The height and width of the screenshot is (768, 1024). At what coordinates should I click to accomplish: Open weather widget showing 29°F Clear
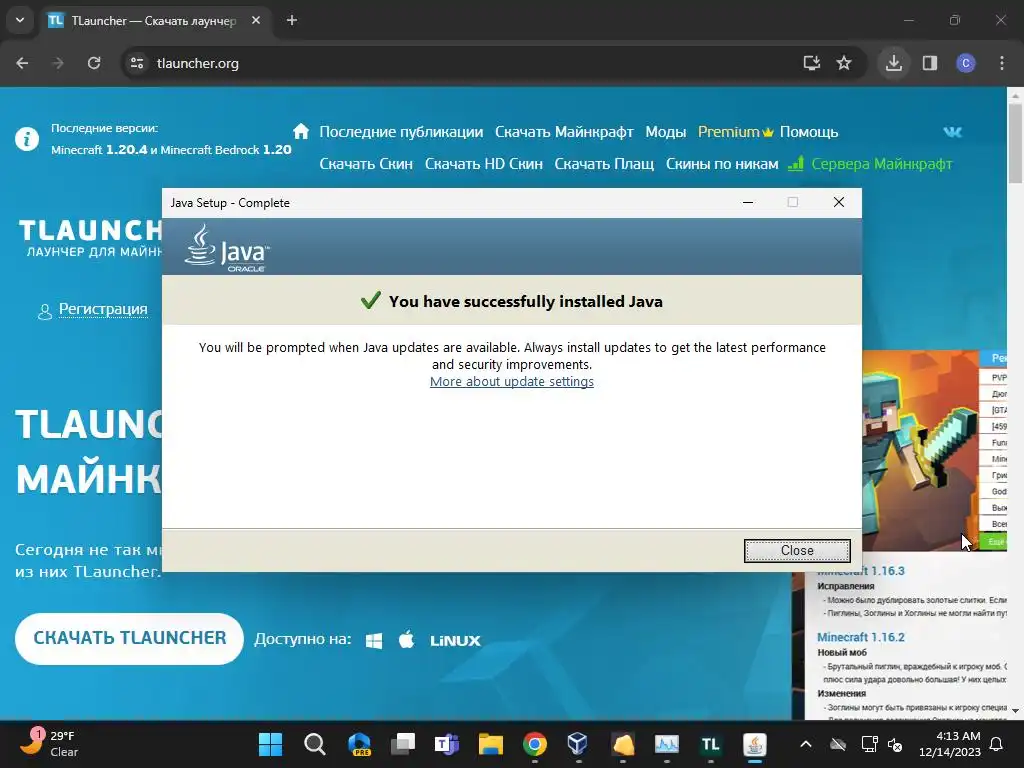click(x=48, y=743)
